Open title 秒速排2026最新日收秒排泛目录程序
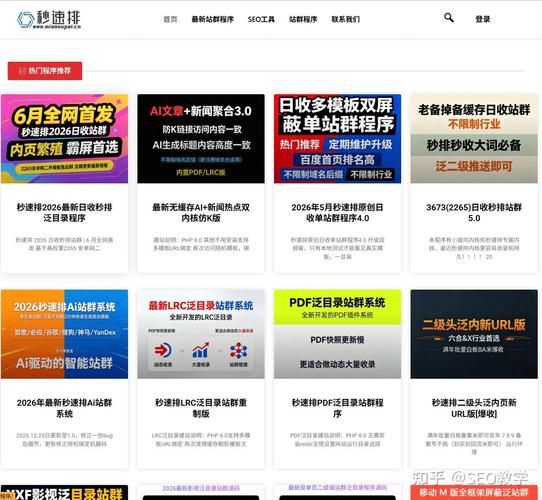The width and height of the screenshot is (542, 500). (x=64, y=213)
